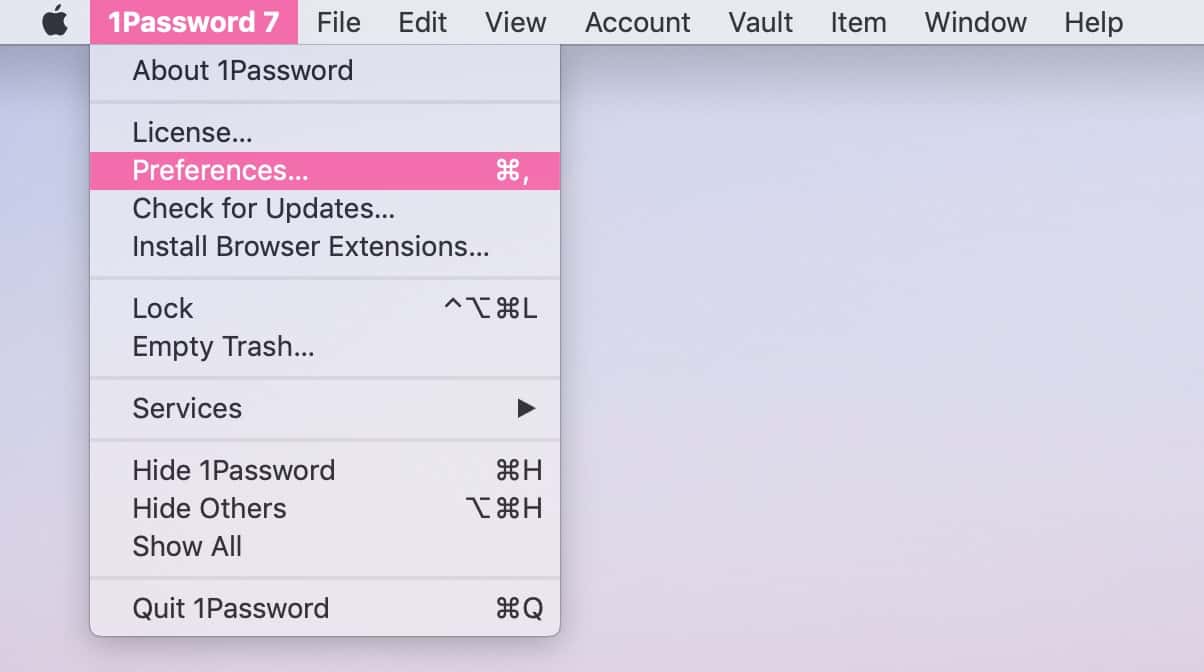Viewport: 1204px width, 672px height.
Task: Open the File menu
Action: pyautogui.click(x=339, y=22)
